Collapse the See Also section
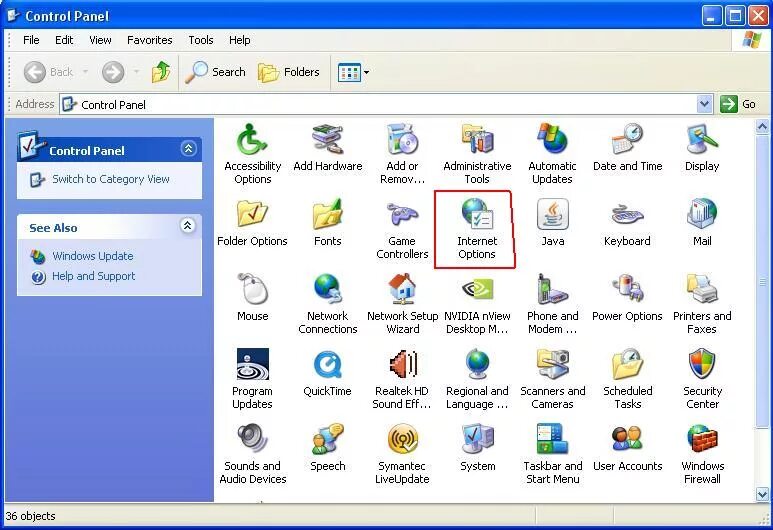Screen dimensions: 773x530 click(x=187, y=226)
